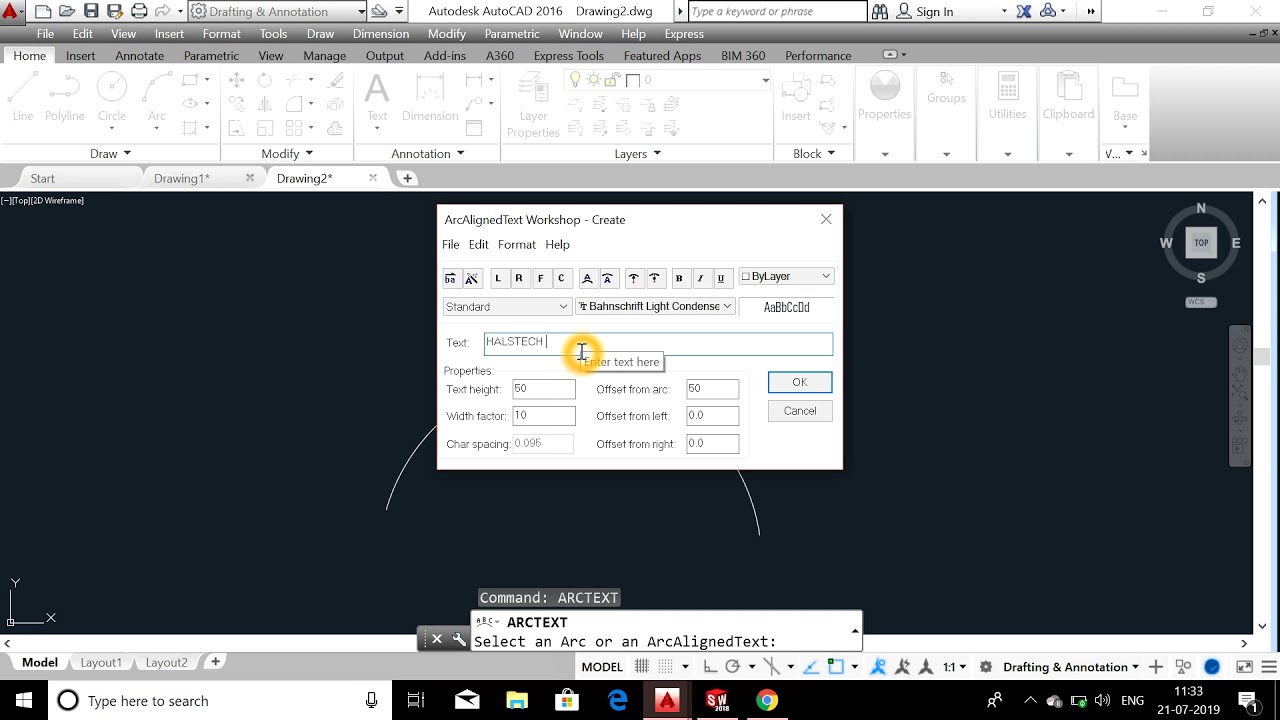The image size is (1280, 720).
Task: Open Windows Start menu
Action: pyautogui.click(x=23, y=700)
